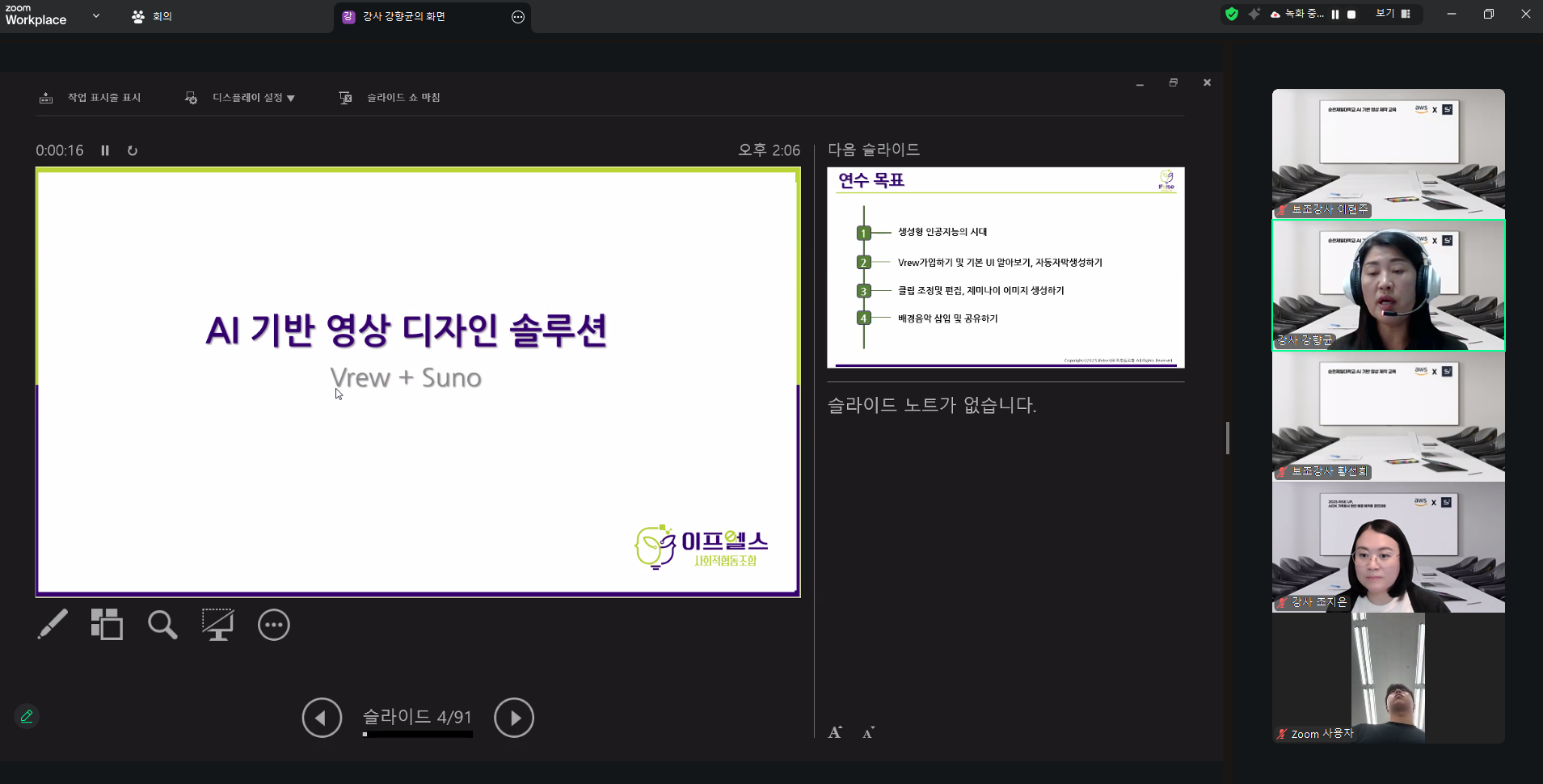The image size is (1543, 784).
Task: Open the more slideshow options menu
Action: pyautogui.click(x=273, y=624)
